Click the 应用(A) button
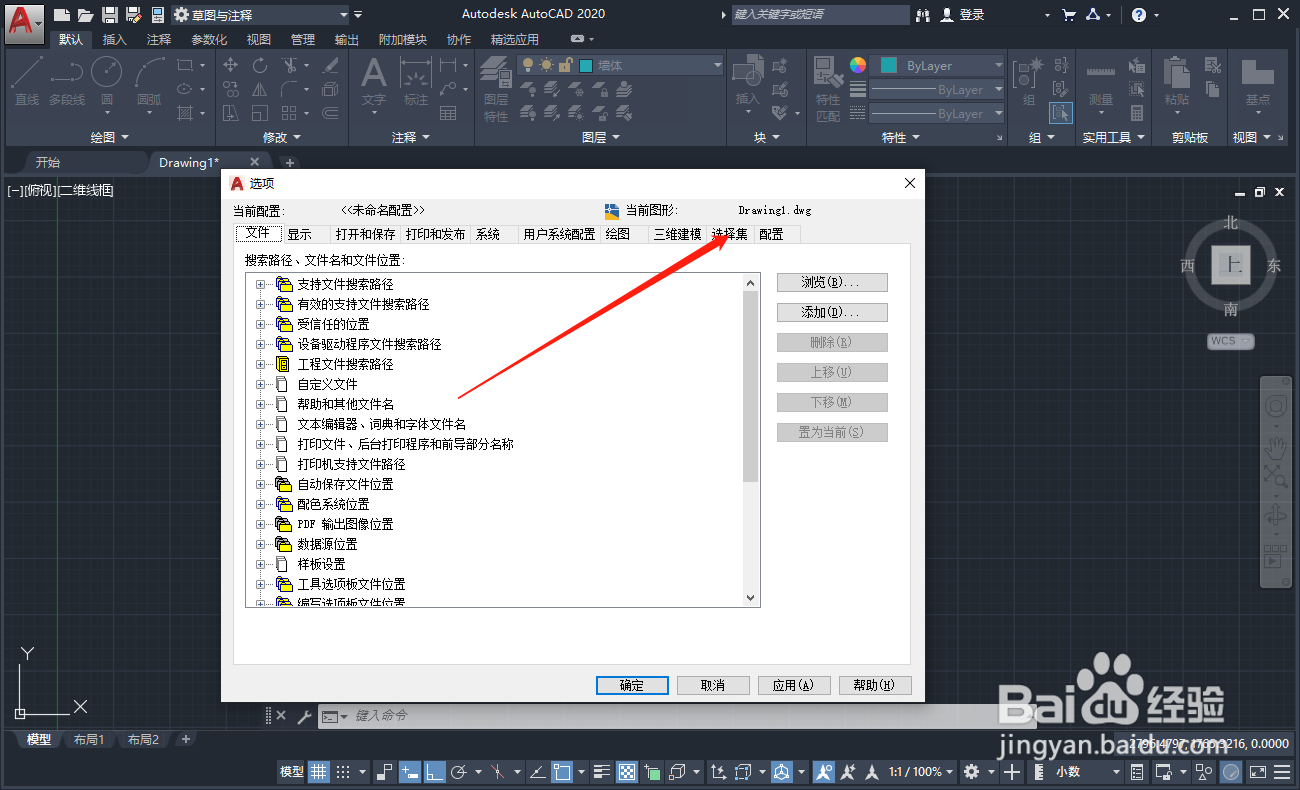 click(x=794, y=685)
